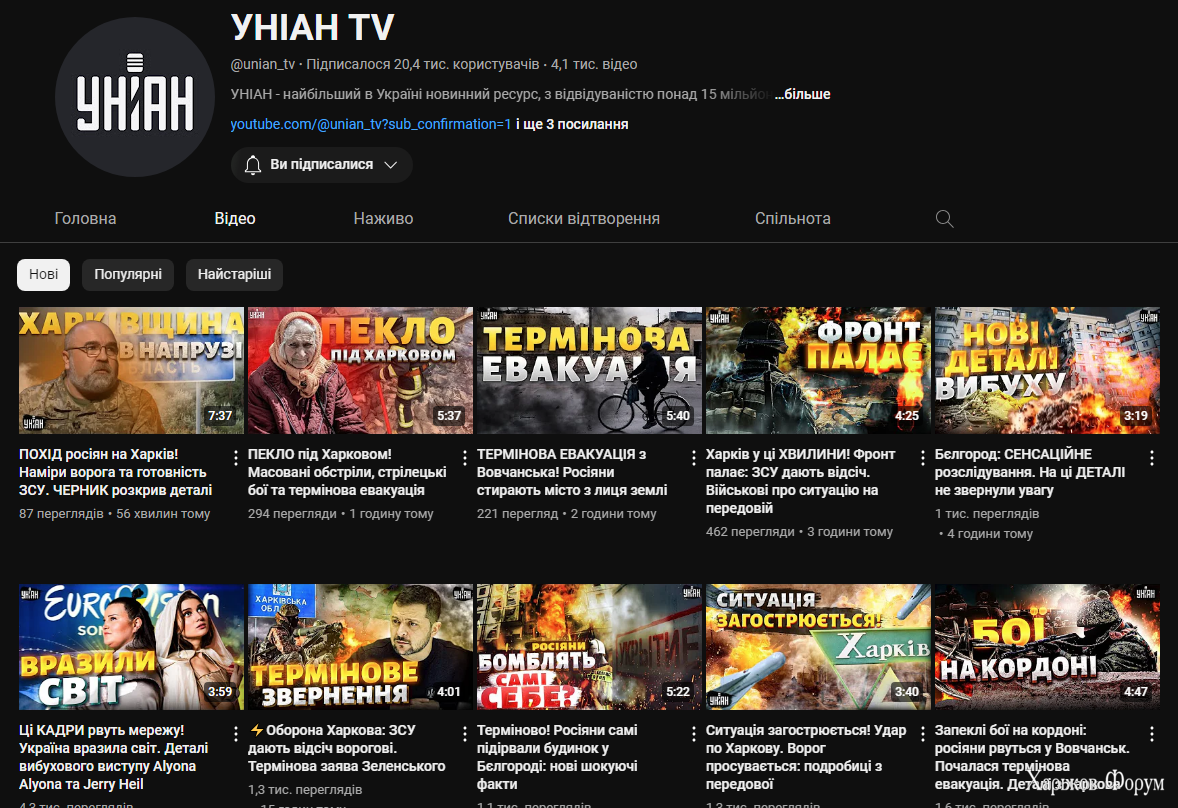Select the Нові sort filter

[44, 275]
